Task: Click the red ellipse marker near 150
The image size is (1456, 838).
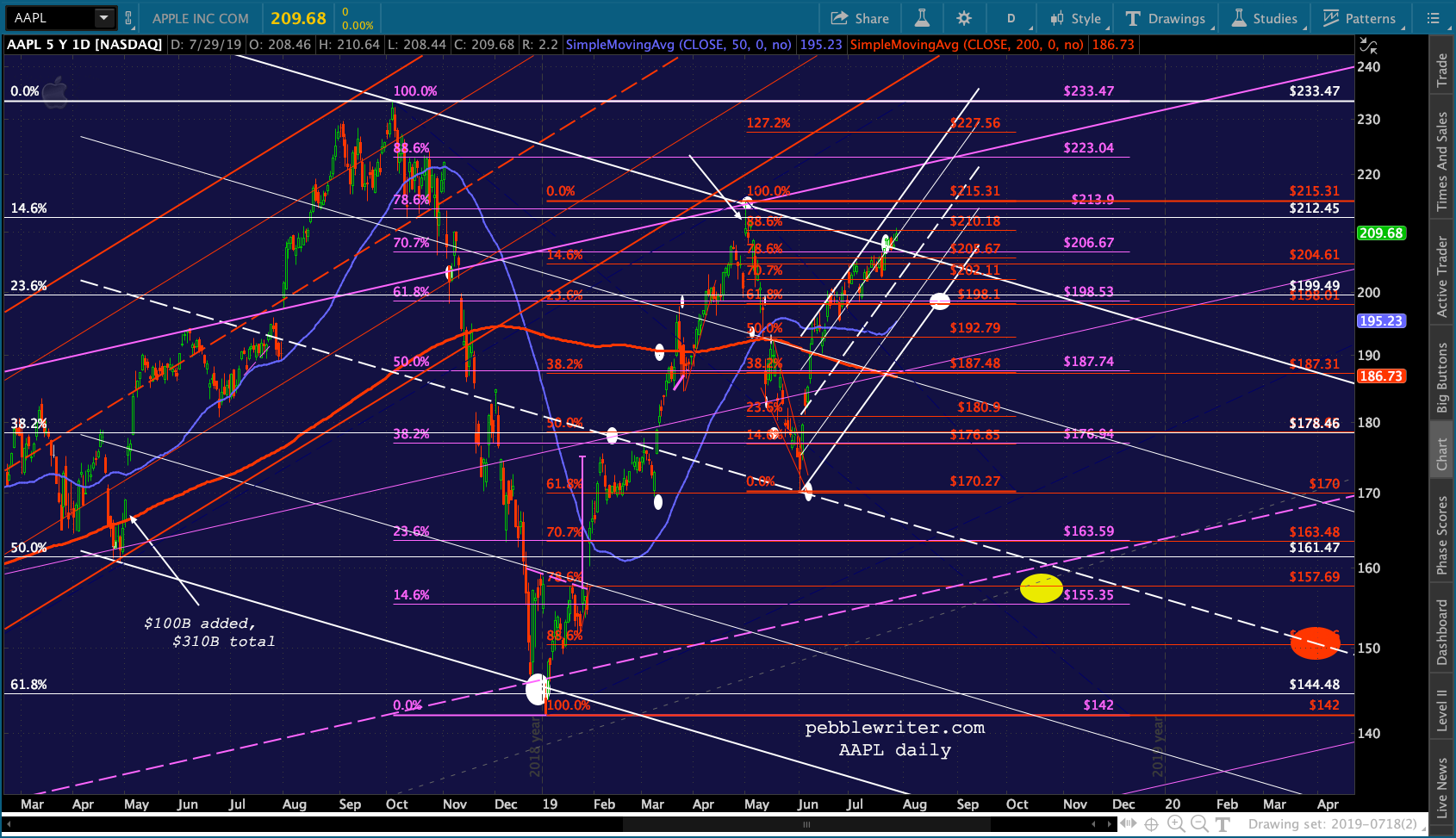Action: 1315,643
